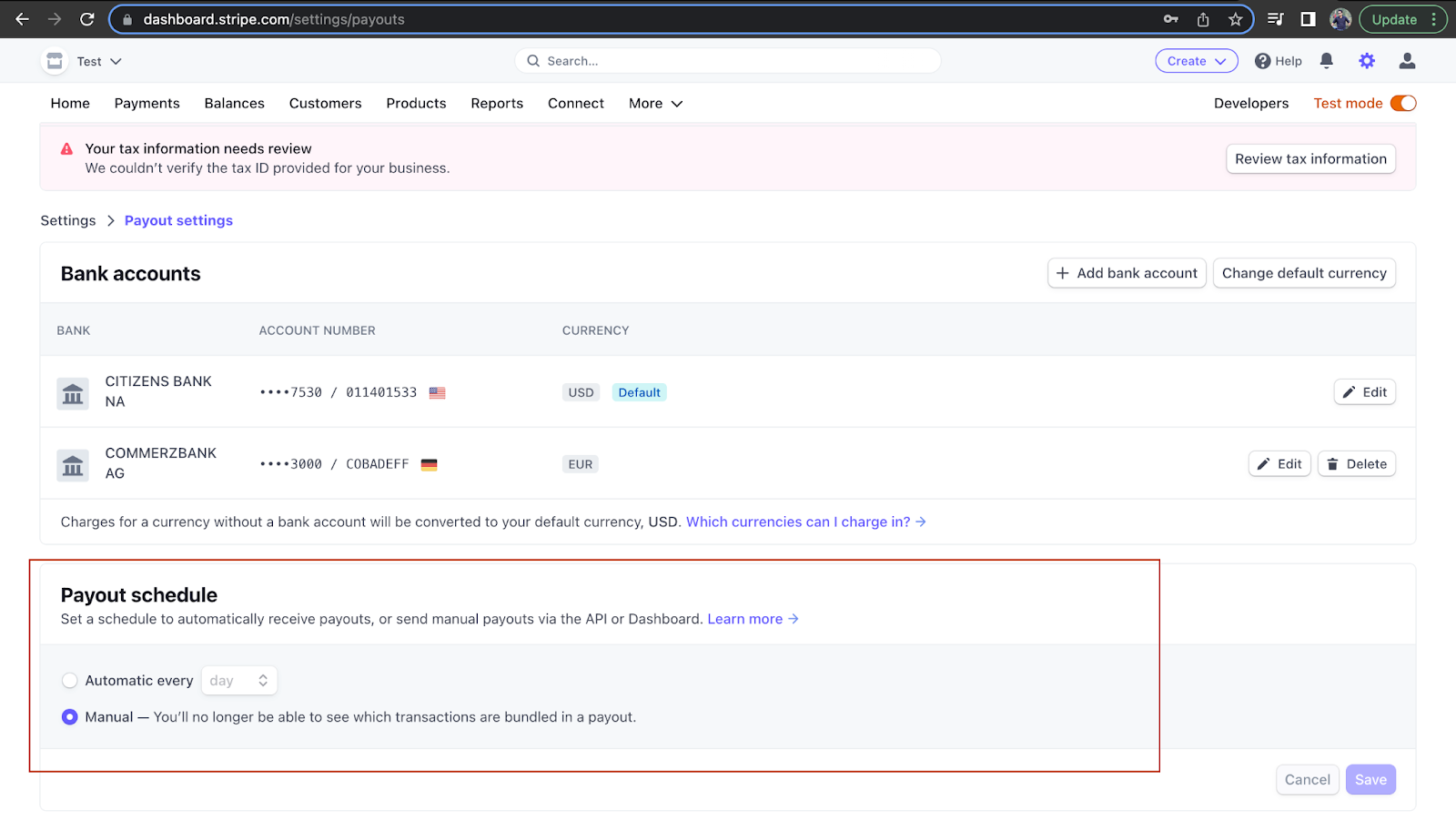Viewport: 1456px width, 821px height.
Task: Open the Payments tab
Action: (x=147, y=104)
